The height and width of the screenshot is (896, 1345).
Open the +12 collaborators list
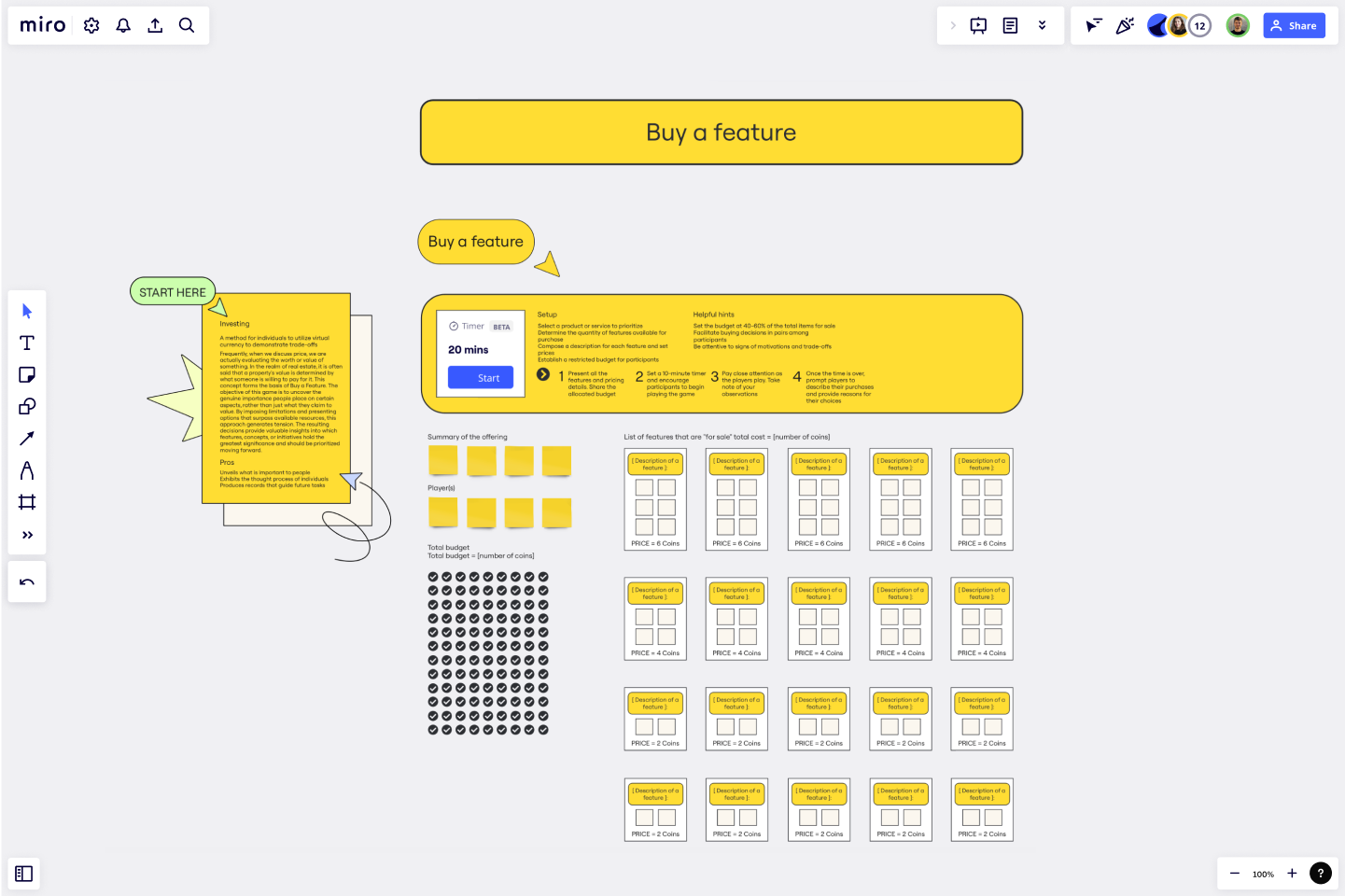tap(1200, 25)
